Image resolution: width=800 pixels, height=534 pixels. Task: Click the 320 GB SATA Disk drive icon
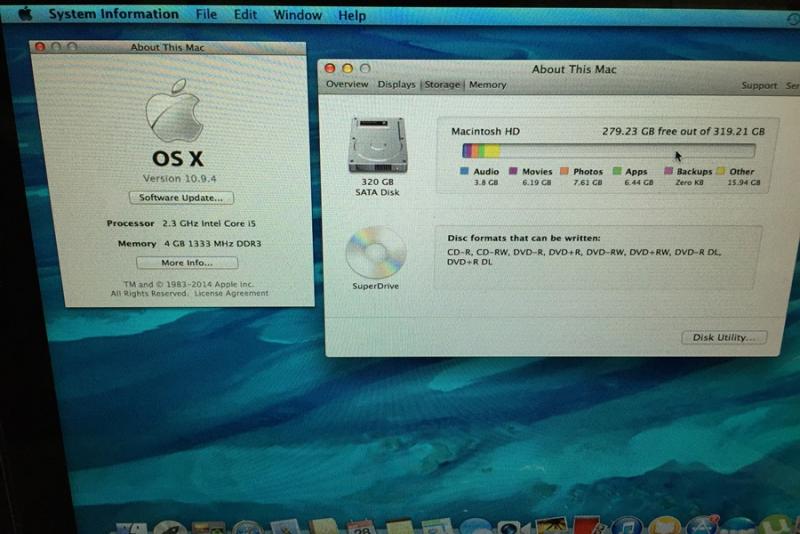[x=376, y=148]
